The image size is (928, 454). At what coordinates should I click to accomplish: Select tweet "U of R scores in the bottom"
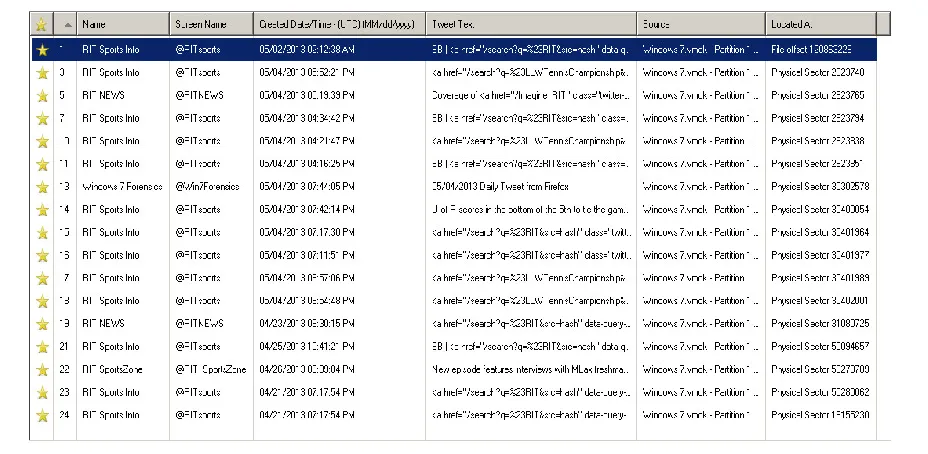(531, 210)
